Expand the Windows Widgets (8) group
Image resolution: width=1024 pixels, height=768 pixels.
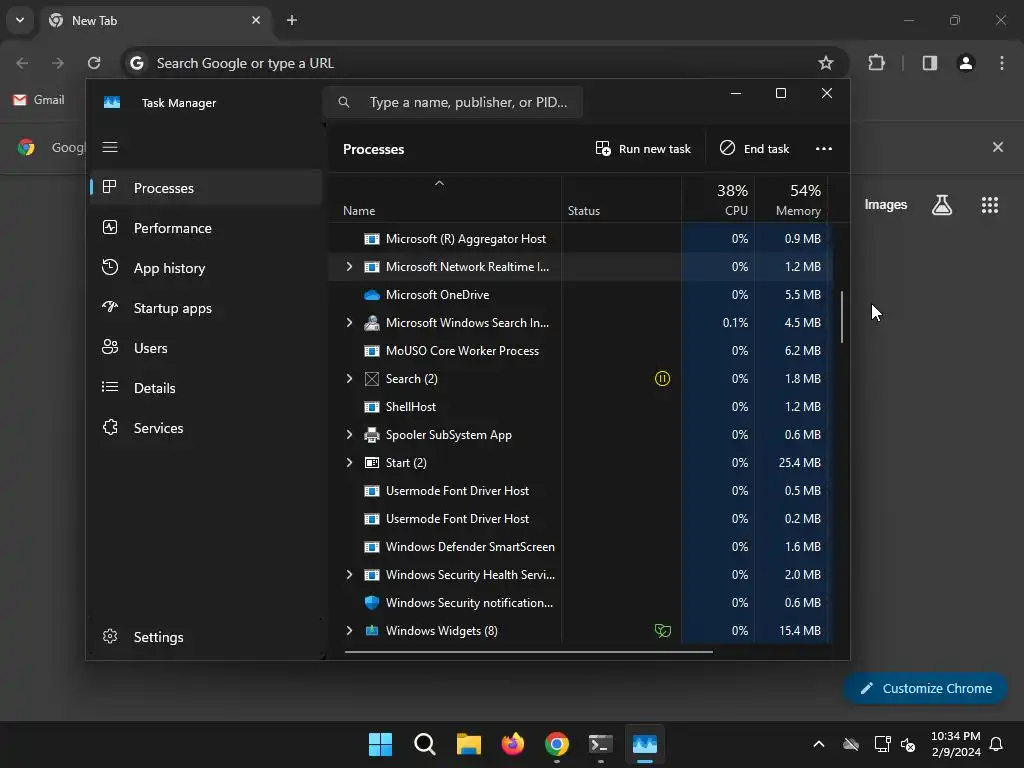point(349,631)
